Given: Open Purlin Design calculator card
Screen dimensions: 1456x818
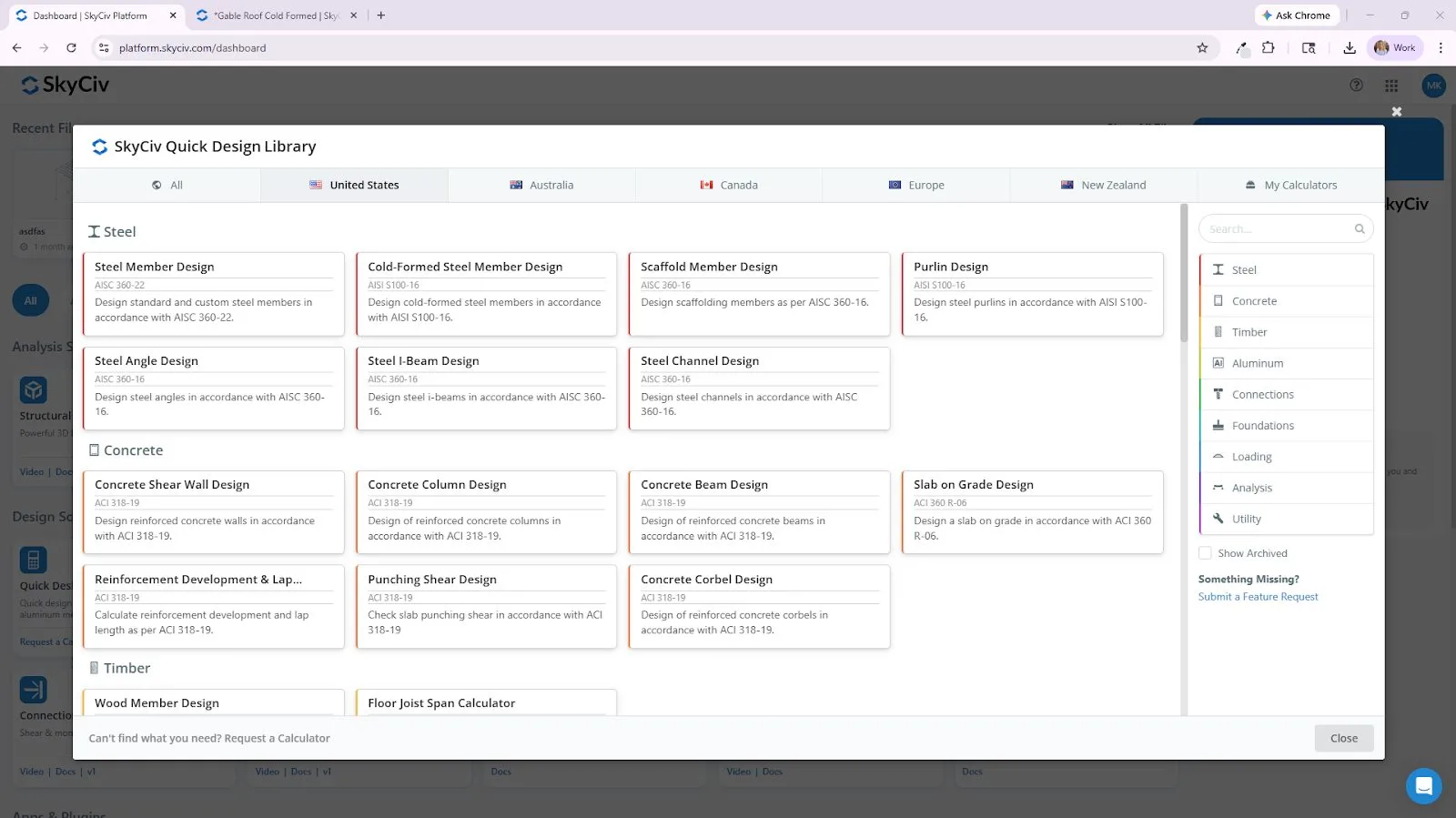Looking at the screenshot, I should [1032, 294].
